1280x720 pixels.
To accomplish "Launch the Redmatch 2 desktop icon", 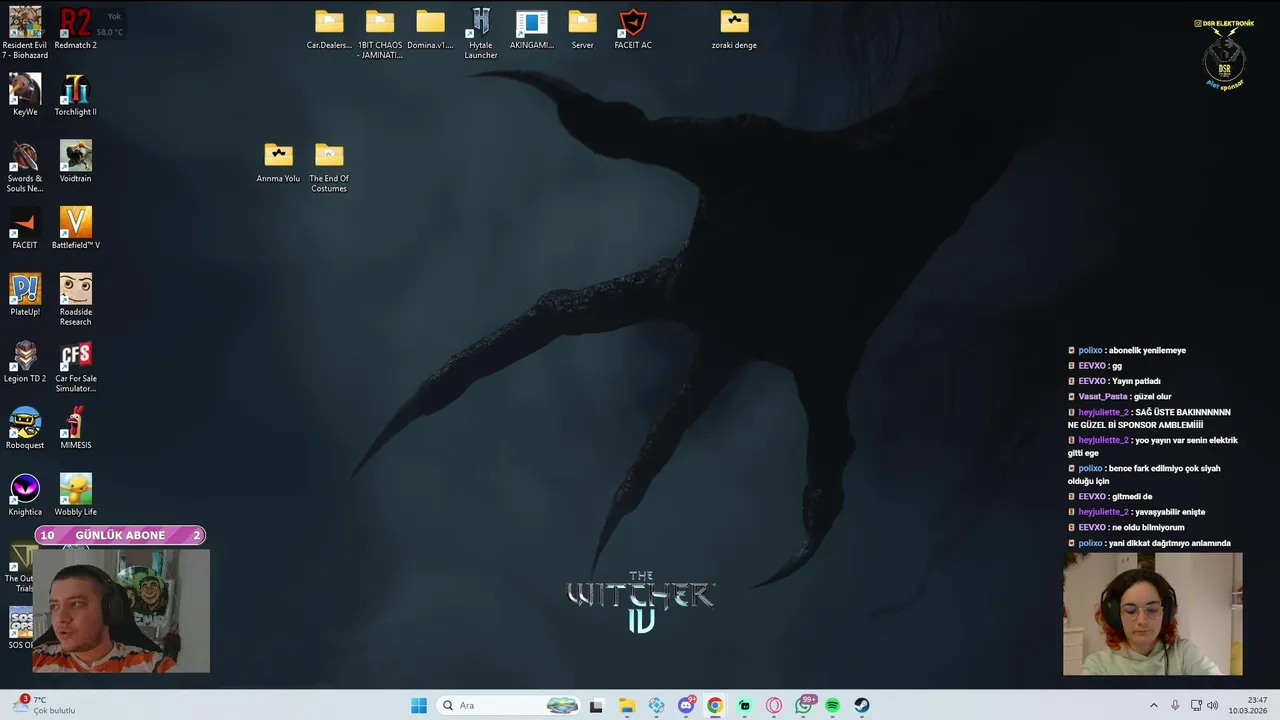I will [x=75, y=28].
